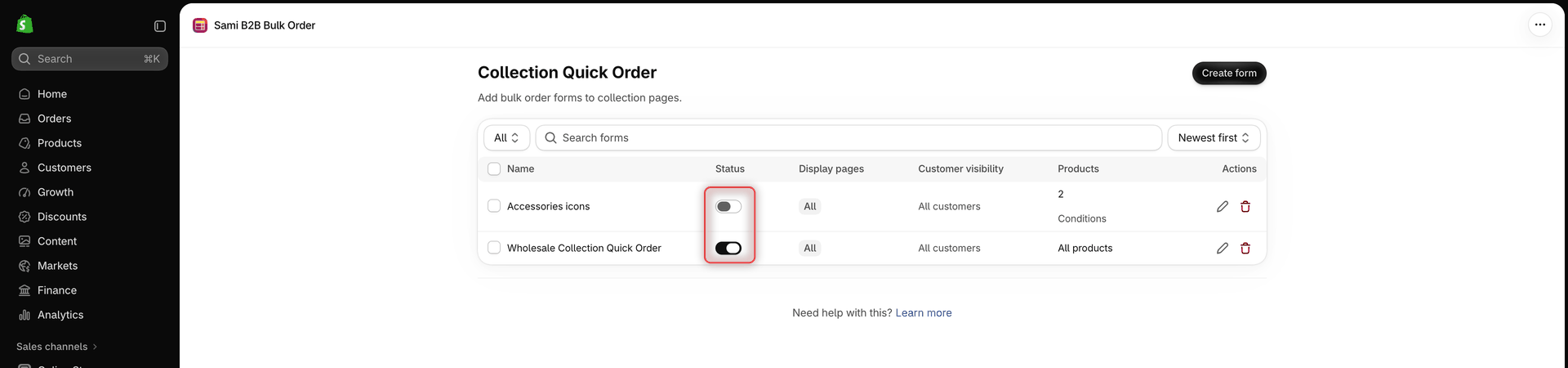This screenshot has height=368, width=1568.
Task: Open the All filter dropdown
Action: [x=506, y=137]
